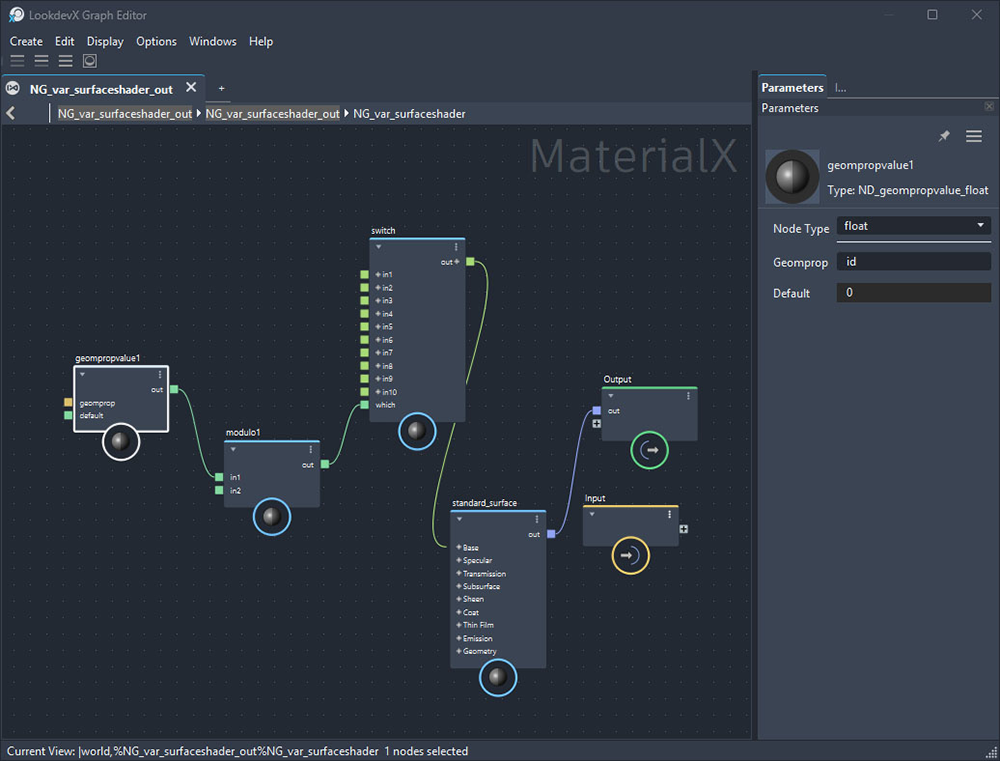Image resolution: width=1000 pixels, height=761 pixels.
Task: Open the Display menu
Action: click(x=105, y=41)
